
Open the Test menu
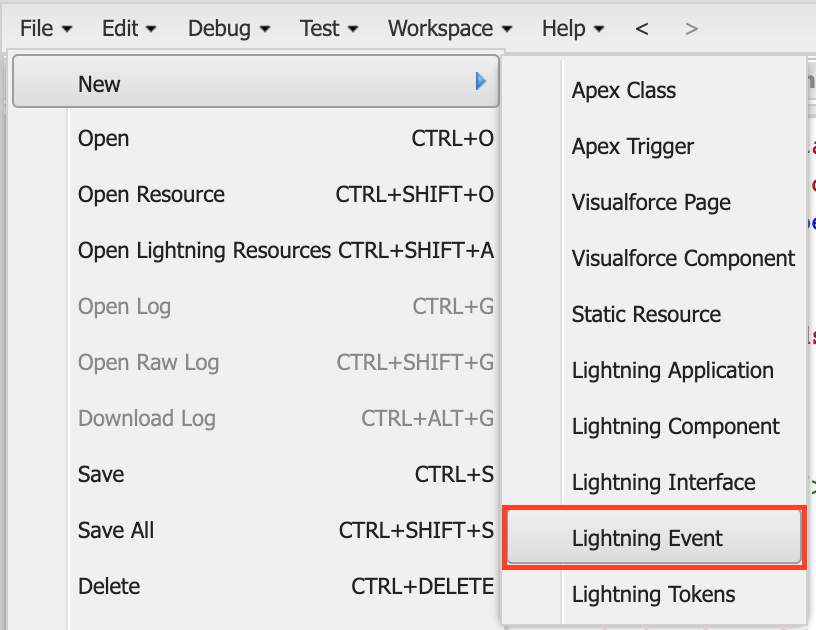(322, 28)
